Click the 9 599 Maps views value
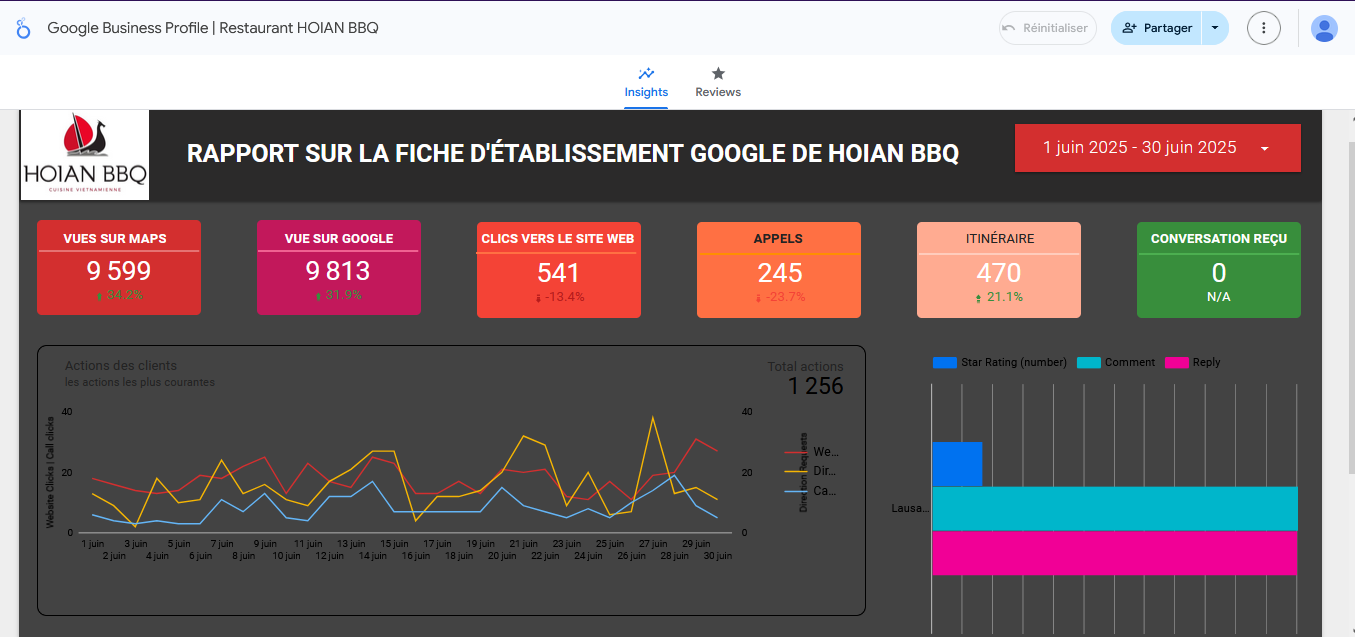This screenshot has height=637, width=1355. tap(119, 271)
